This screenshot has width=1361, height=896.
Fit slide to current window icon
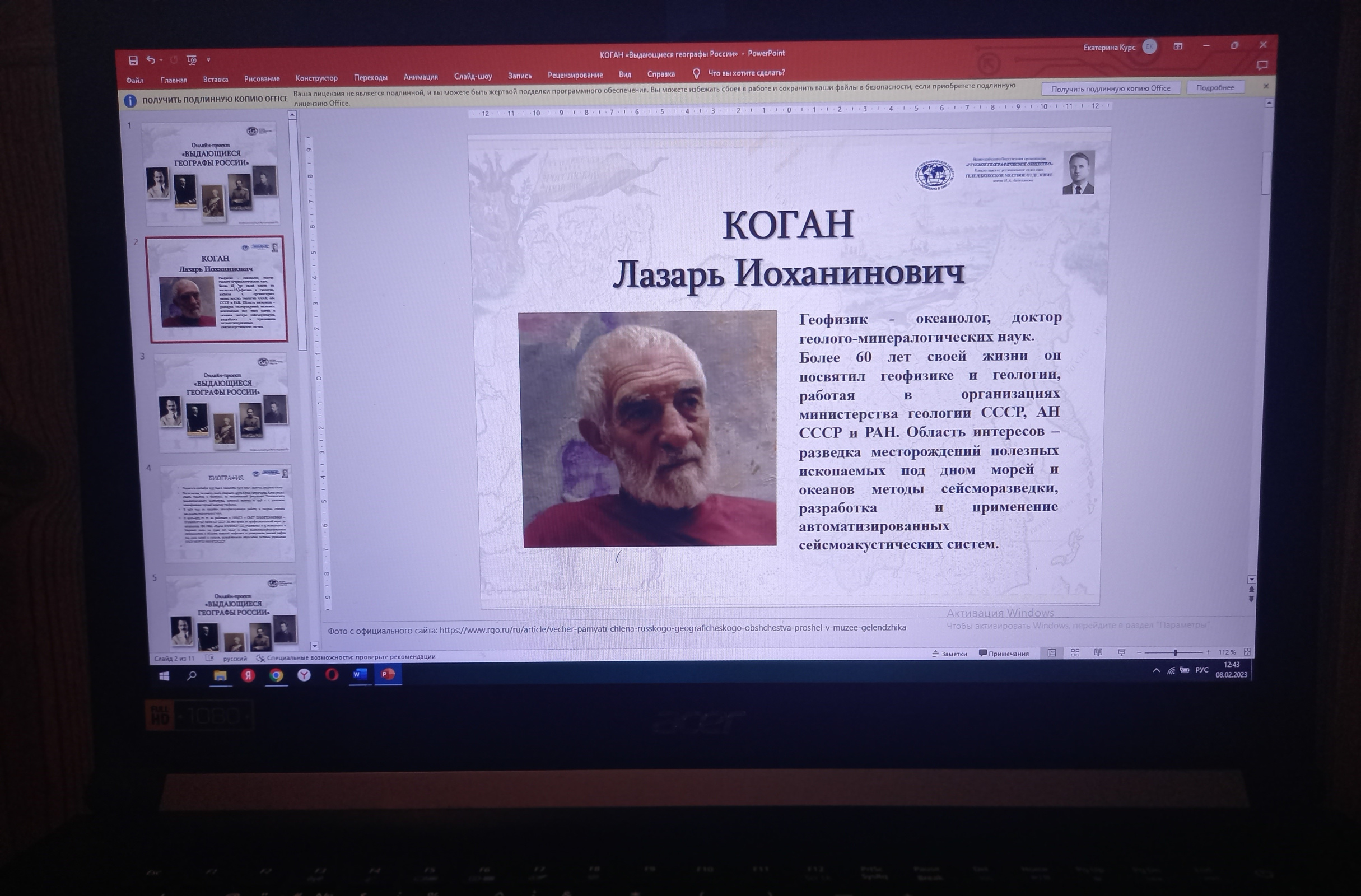coord(1247,652)
